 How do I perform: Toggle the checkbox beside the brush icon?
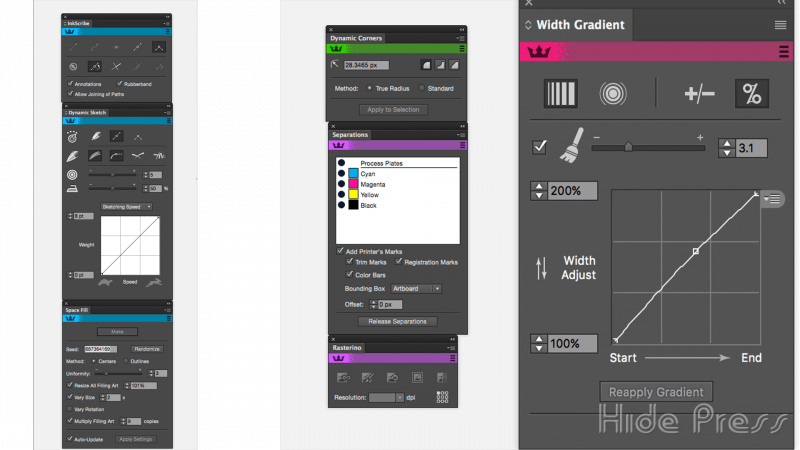coord(540,147)
